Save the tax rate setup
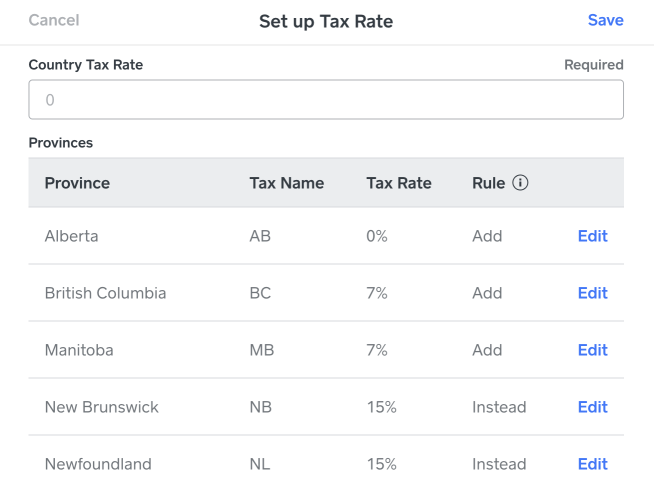The image size is (654, 483). point(605,20)
